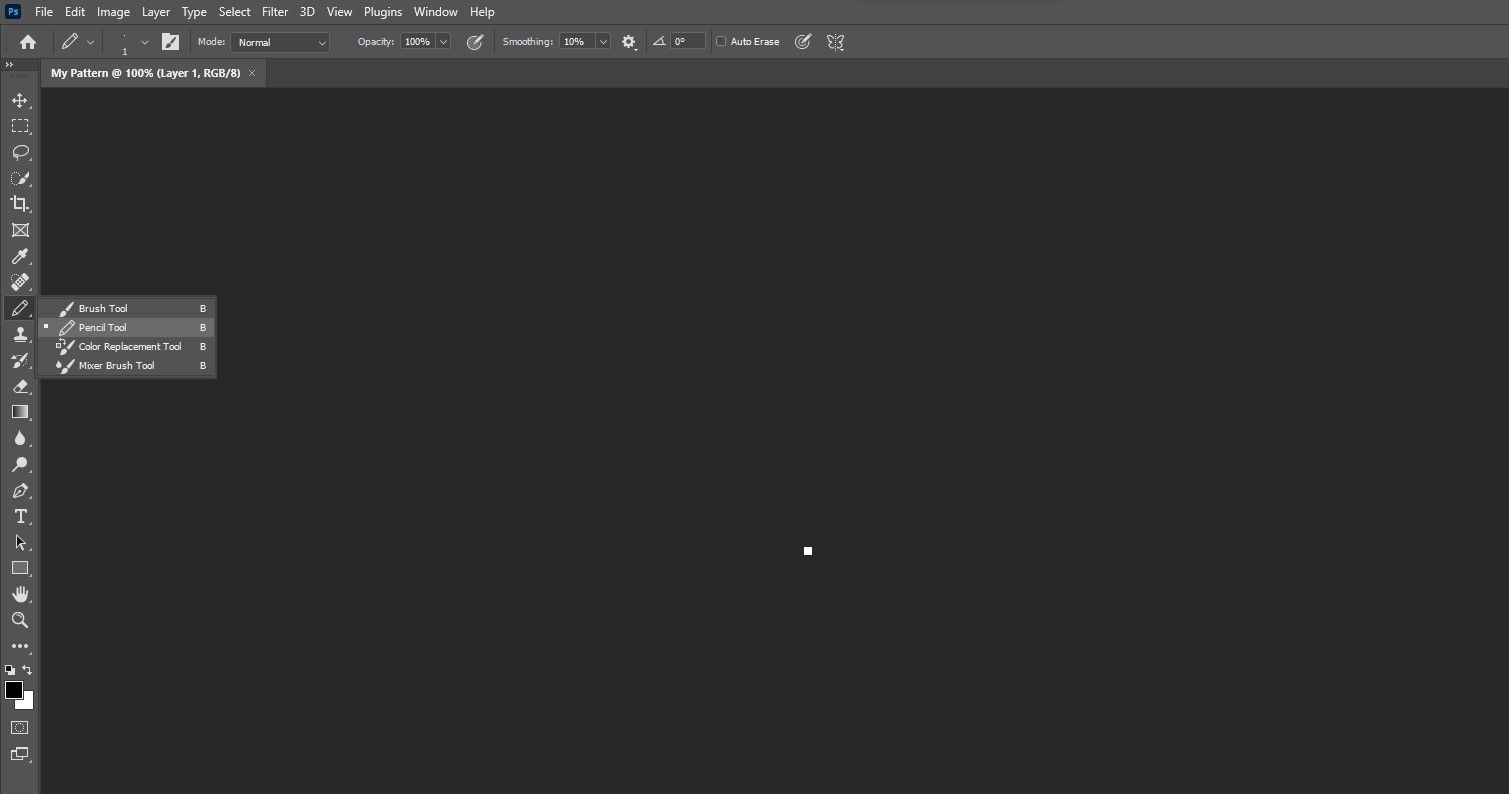Toggle pressure controls opacity in options bar
Image resolution: width=1509 pixels, height=794 pixels.
pos(475,41)
